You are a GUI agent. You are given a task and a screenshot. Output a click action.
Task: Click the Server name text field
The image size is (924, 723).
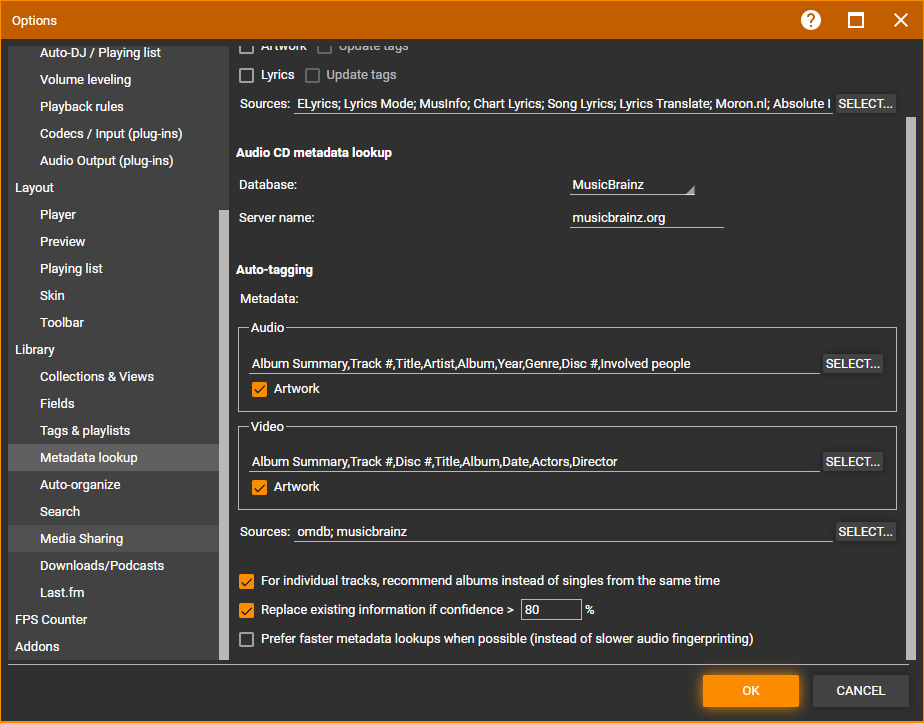click(646, 218)
